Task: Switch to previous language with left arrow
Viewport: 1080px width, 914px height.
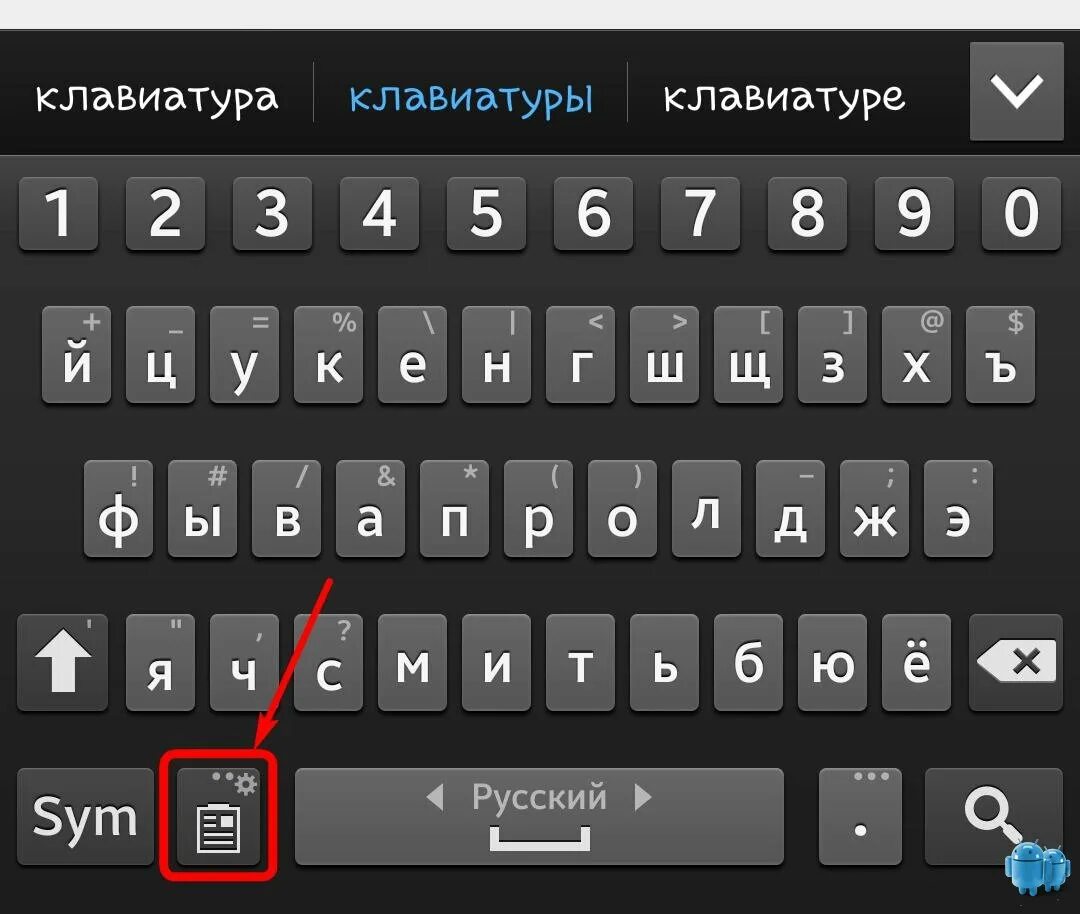Action: coord(435,797)
